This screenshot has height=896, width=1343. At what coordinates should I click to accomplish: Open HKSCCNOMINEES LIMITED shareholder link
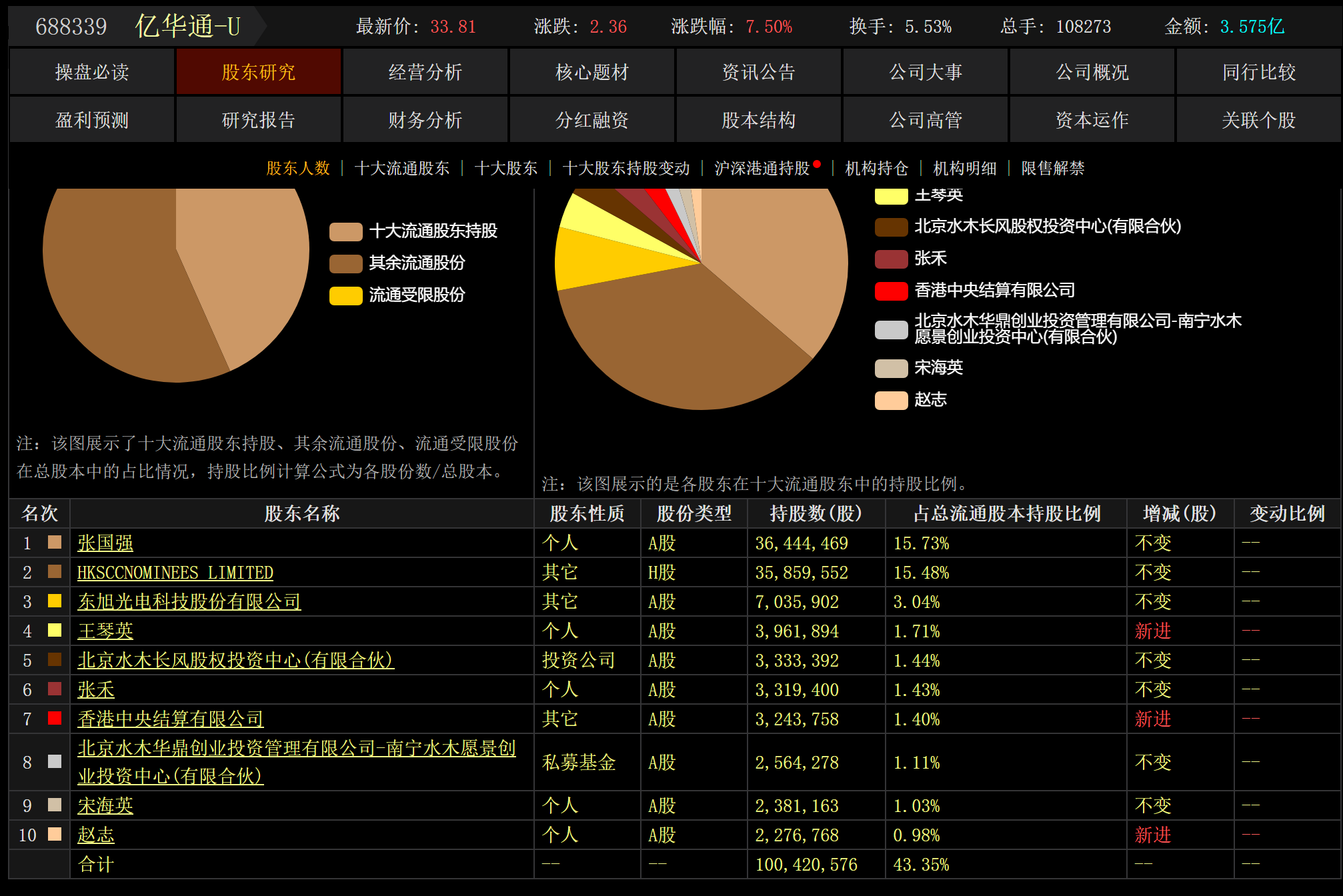(x=175, y=573)
